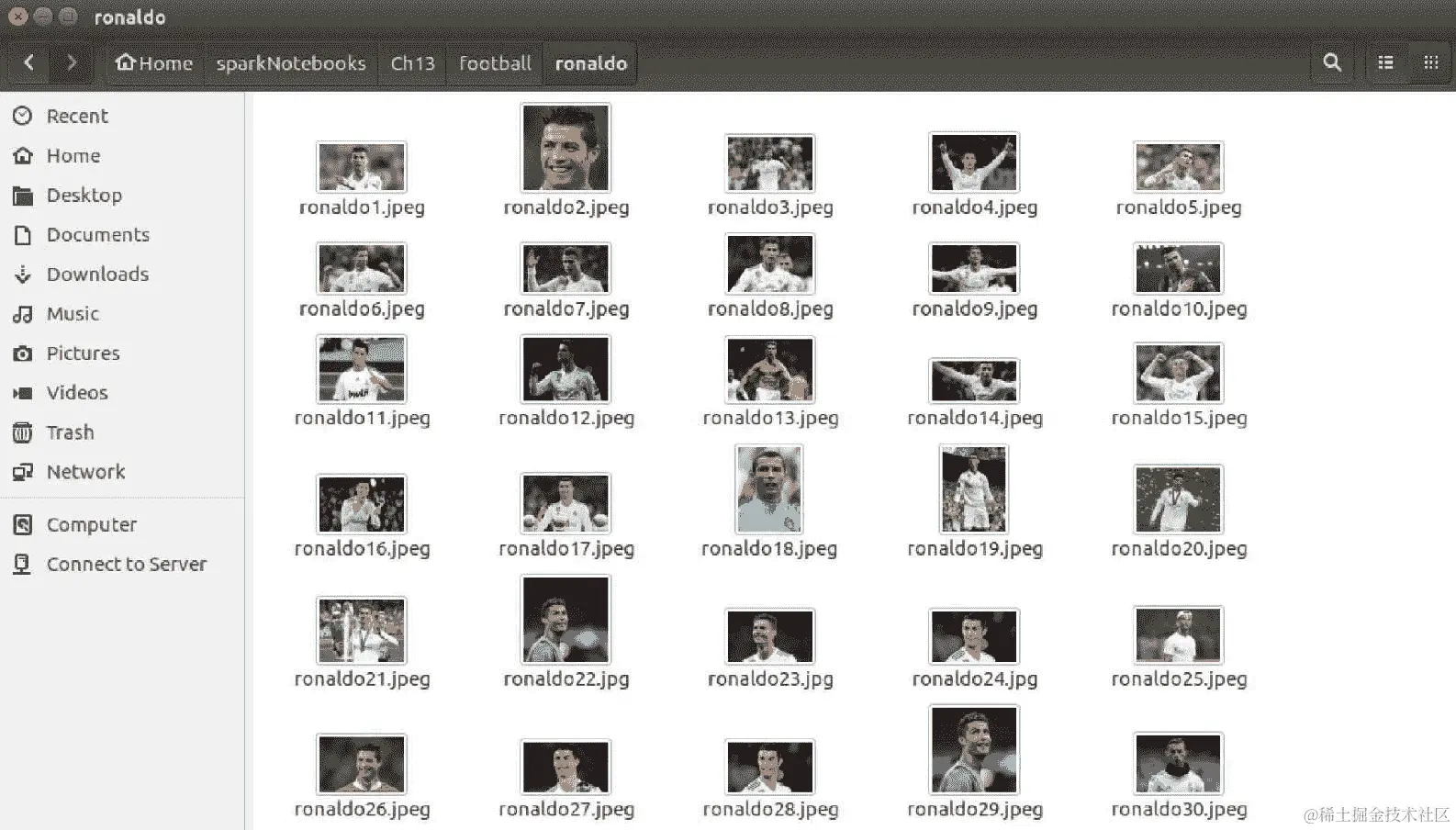Screen dimensions: 1456x830
Task: Click the ronaldo25.jpeg file name
Action: [1179, 679]
